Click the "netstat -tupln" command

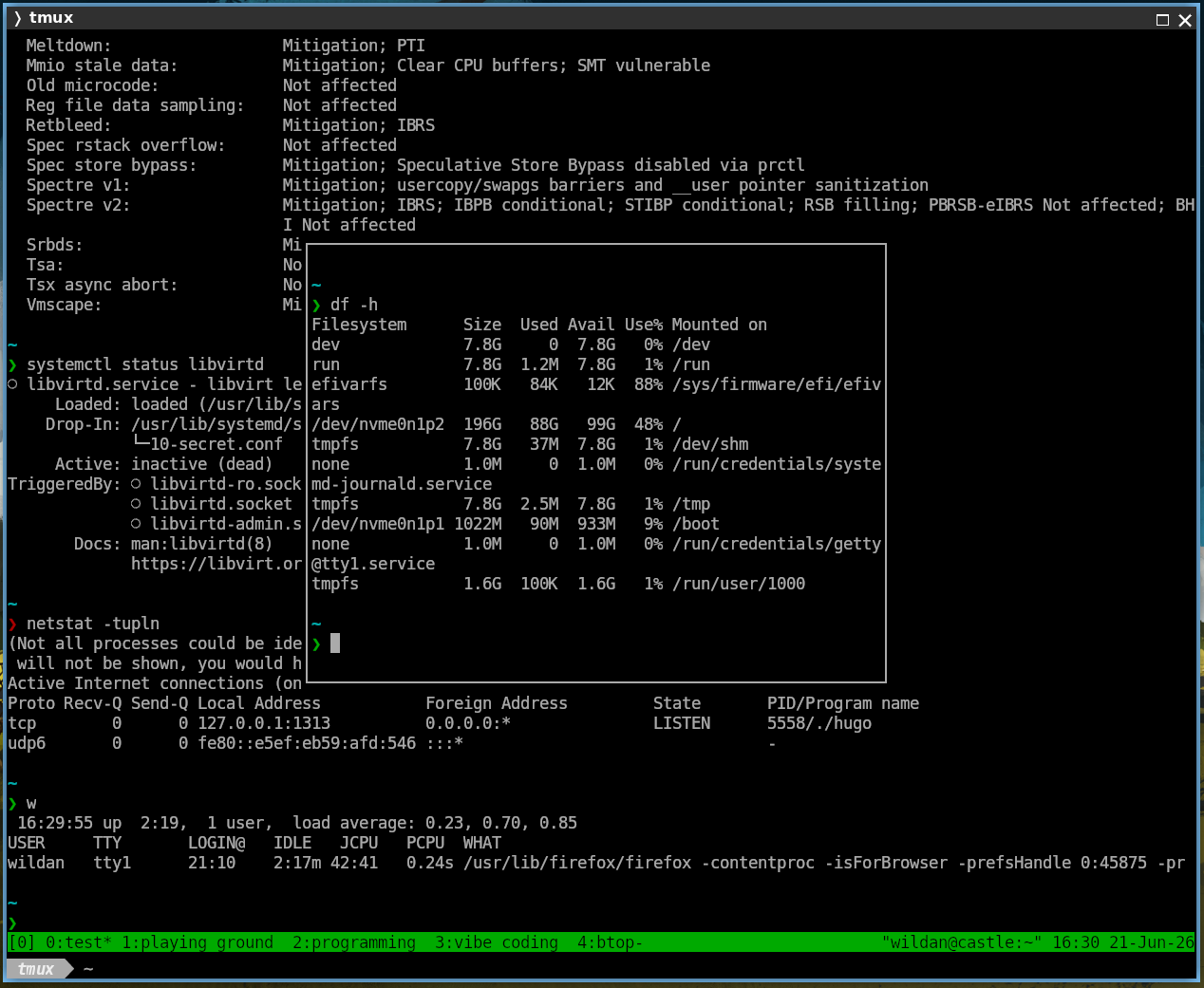pyautogui.click(x=93, y=624)
